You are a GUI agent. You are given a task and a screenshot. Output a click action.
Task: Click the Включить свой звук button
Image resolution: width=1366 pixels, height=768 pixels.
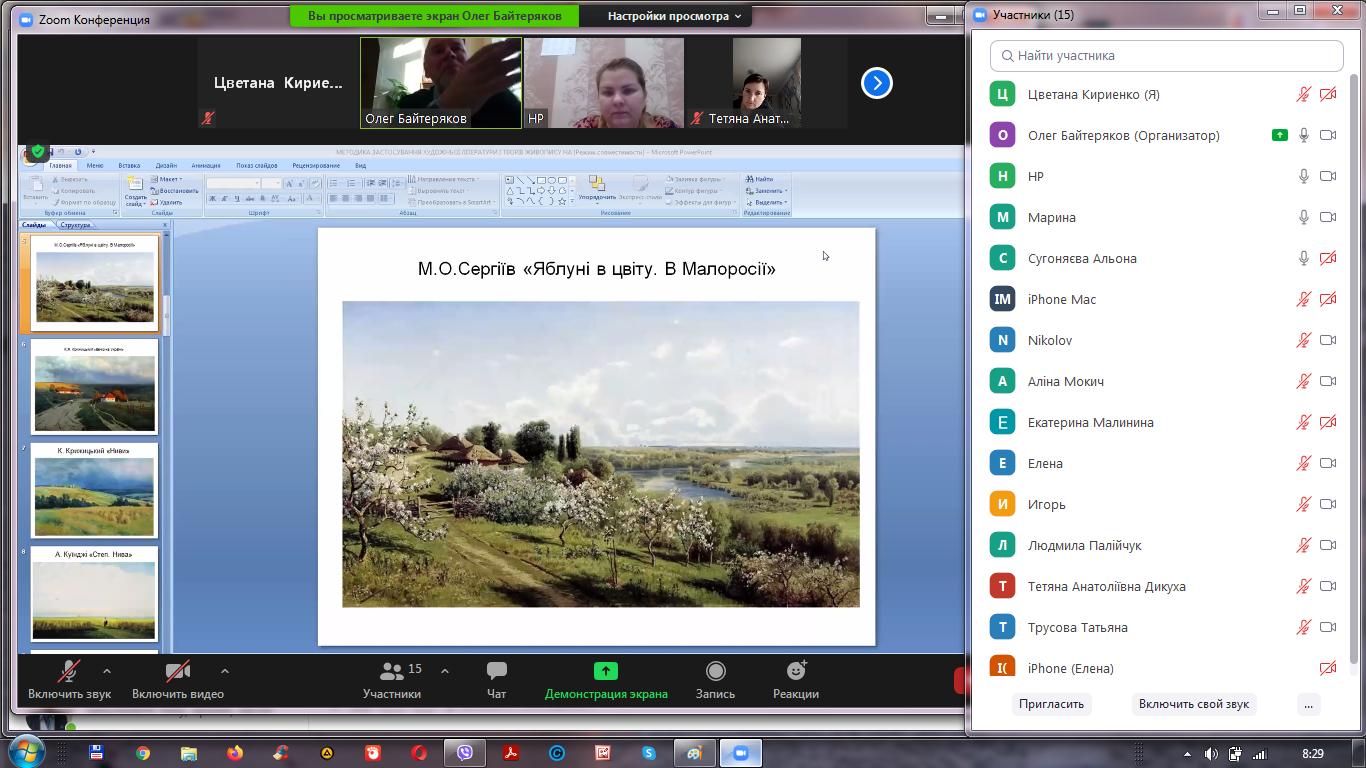[x=1193, y=704]
